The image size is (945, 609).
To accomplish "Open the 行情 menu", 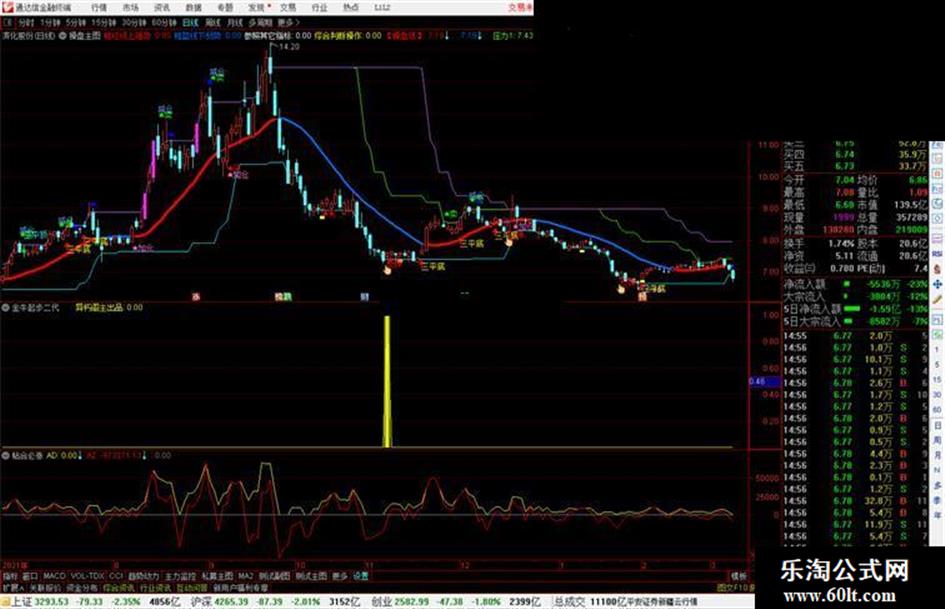I will pos(99,8).
